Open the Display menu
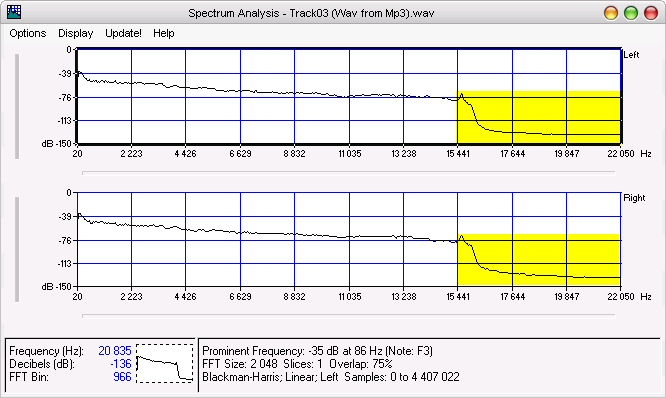The width and height of the screenshot is (666, 398). (76, 33)
